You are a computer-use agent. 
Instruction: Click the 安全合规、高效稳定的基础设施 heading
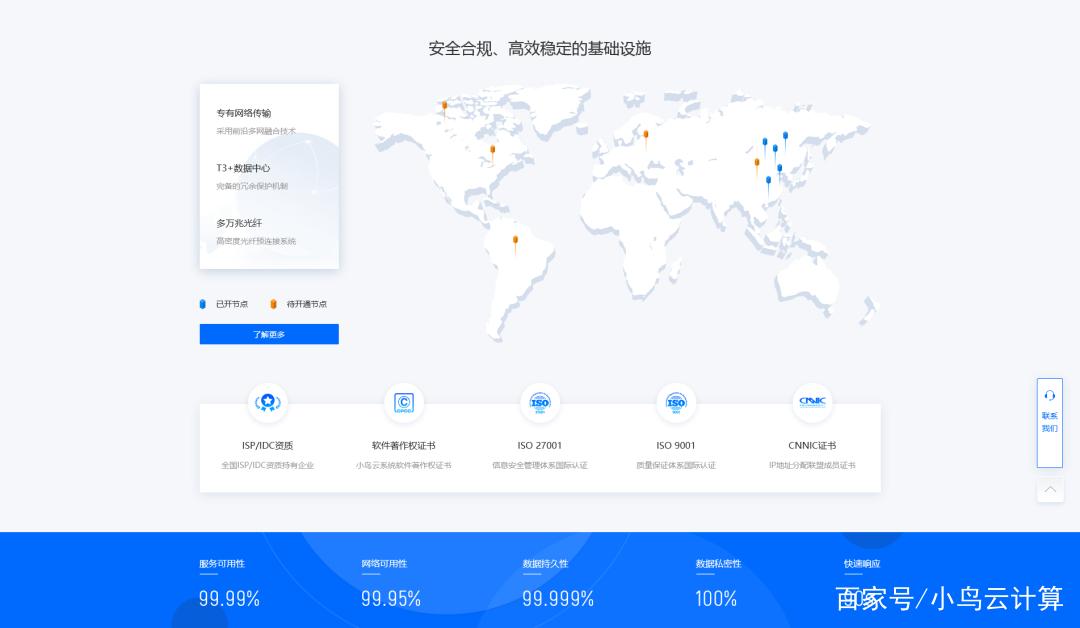click(540, 48)
